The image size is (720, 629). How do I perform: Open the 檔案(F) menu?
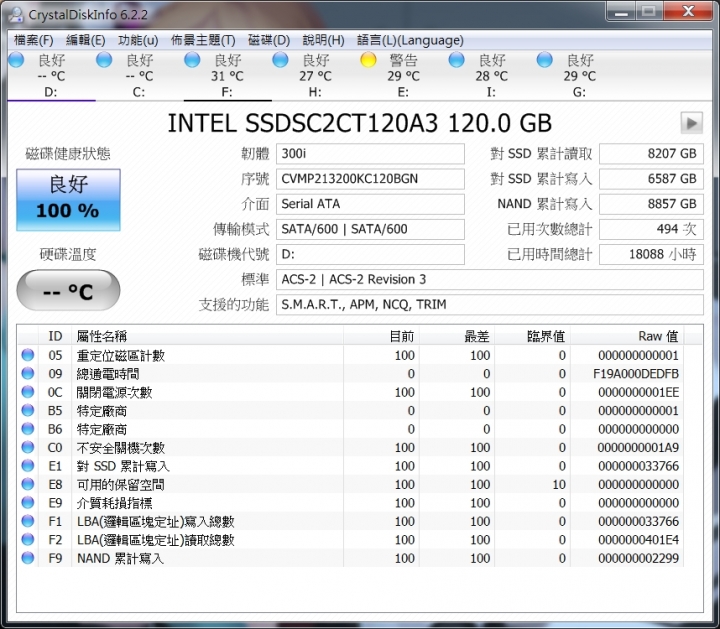(34, 40)
